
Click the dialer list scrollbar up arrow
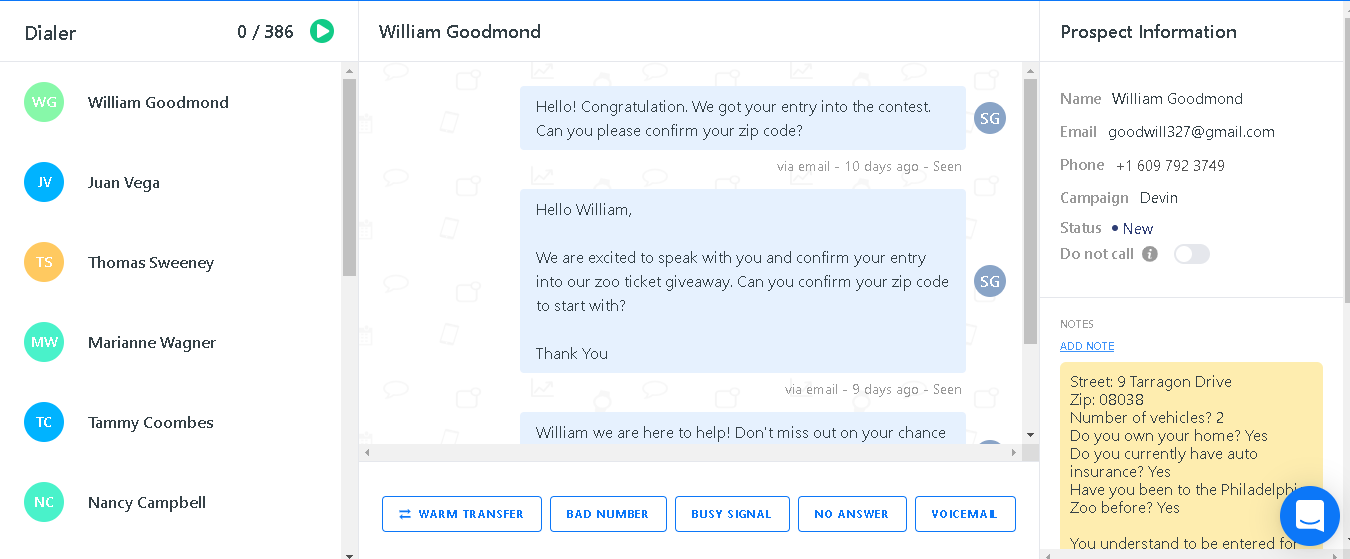(349, 70)
